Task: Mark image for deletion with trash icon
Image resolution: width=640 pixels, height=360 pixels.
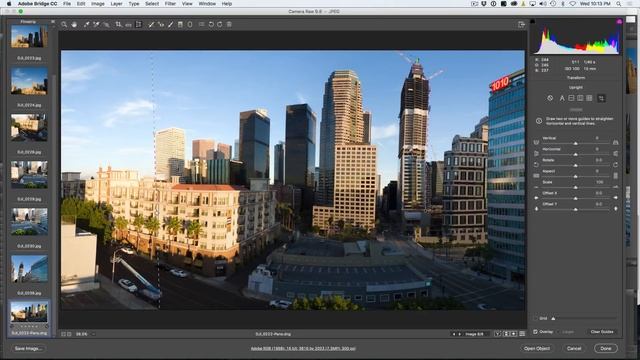Action: coord(229,24)
